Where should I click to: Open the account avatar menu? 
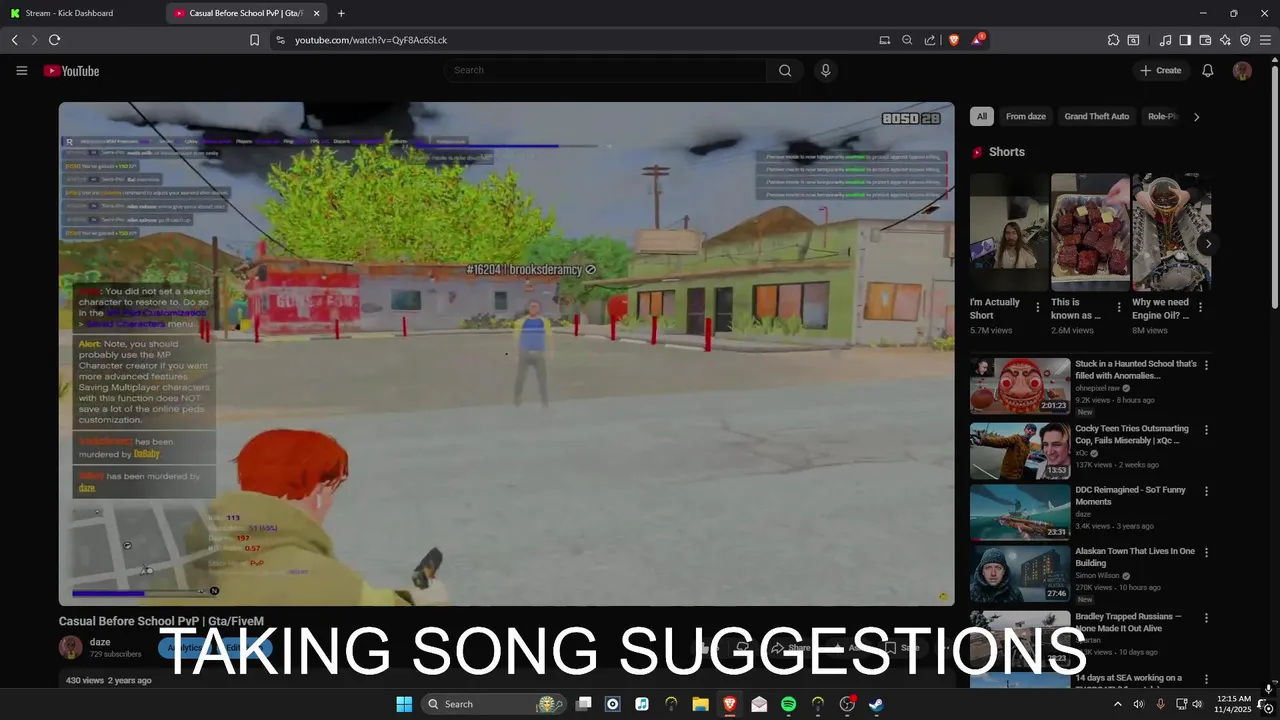coord(1242,70)
